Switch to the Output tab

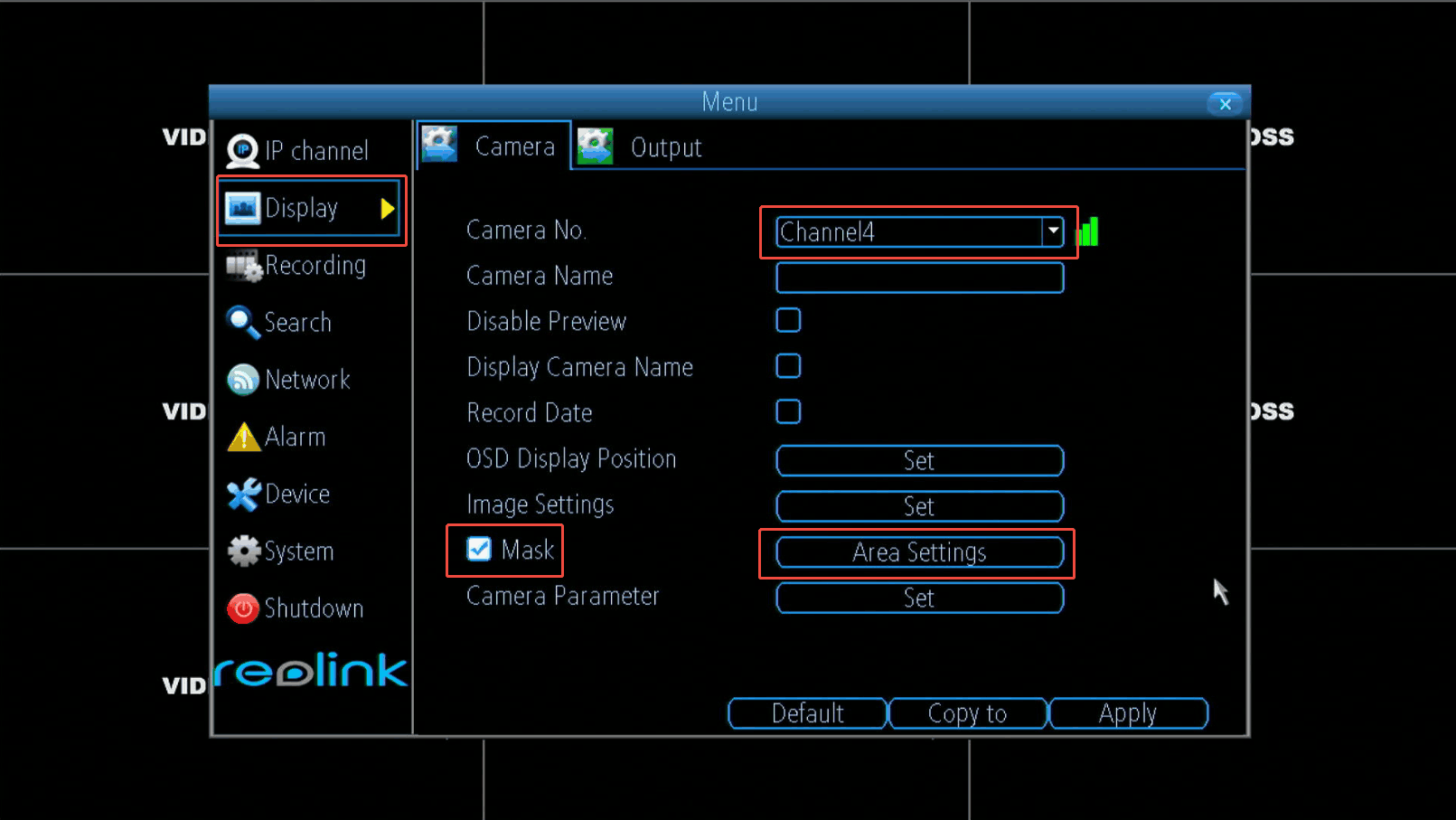click(640, 146)
